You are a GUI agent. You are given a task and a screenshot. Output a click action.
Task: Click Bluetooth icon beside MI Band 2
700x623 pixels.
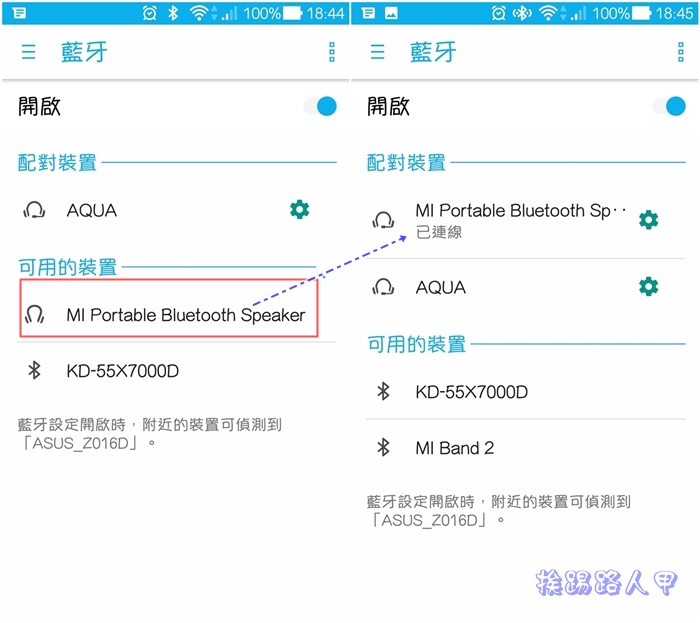coord(383,448)
